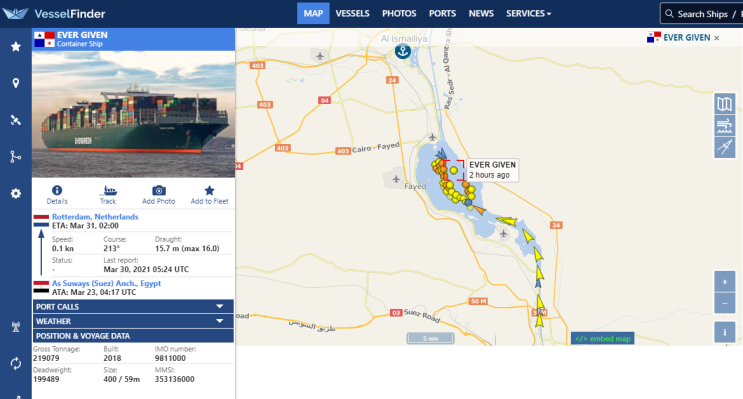Add Ever Given to Fleet
The width and height of the screenshot is (743, 399).
(209, 195)
